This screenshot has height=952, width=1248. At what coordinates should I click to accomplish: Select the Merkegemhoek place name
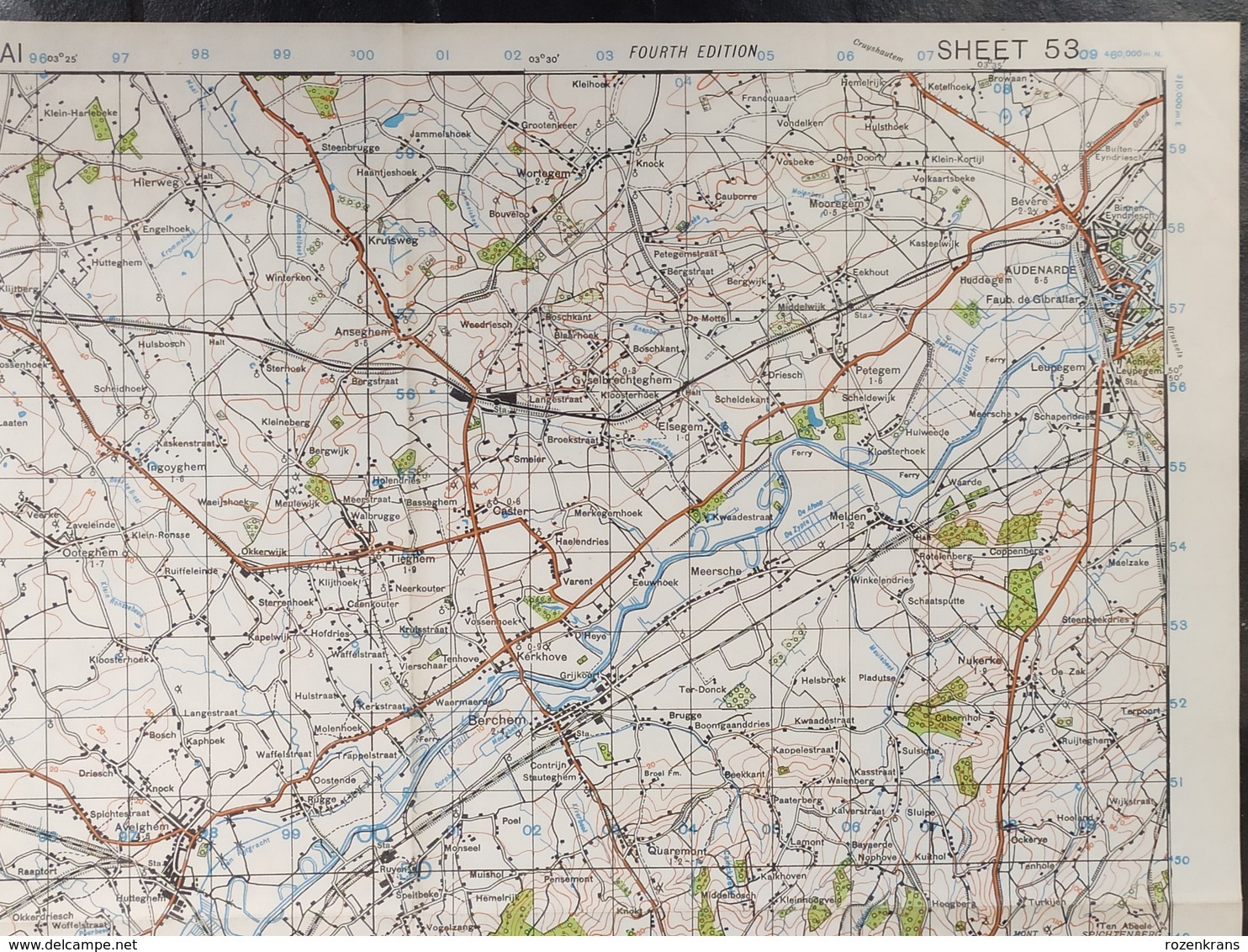coord(607,513)
